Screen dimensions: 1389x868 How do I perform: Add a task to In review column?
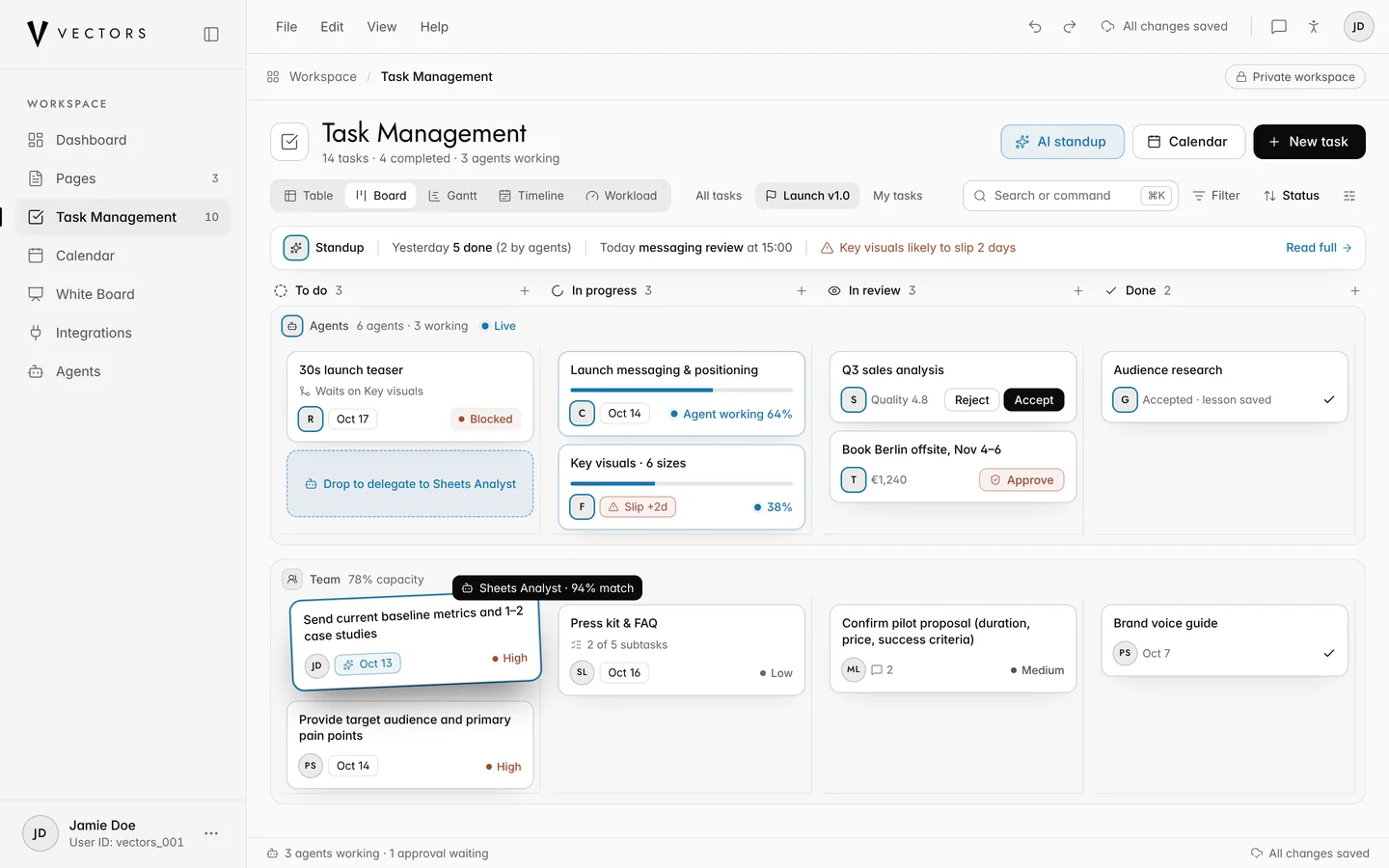[x=1078, y=290]
